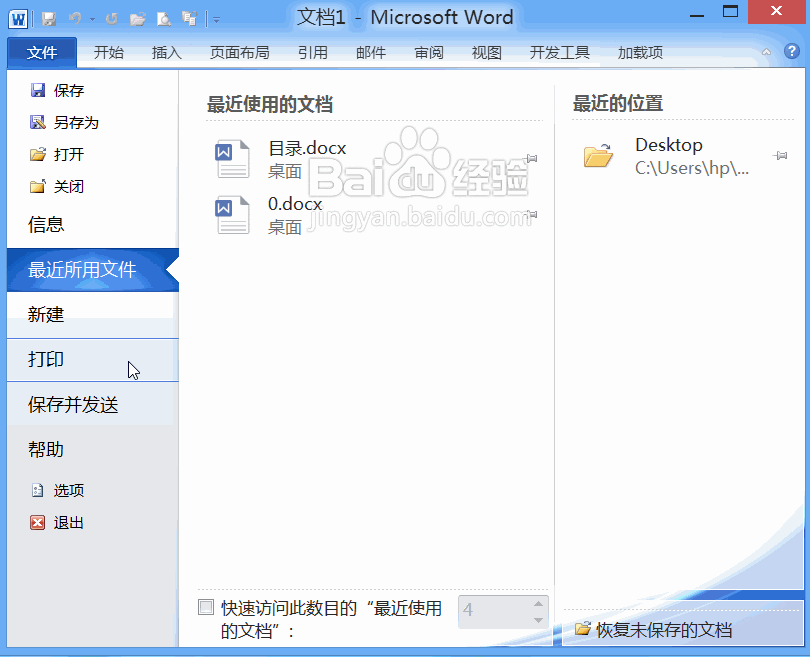Click the Open folder icon in Quick Access Toolbar
810x657 pixels.
137,19
